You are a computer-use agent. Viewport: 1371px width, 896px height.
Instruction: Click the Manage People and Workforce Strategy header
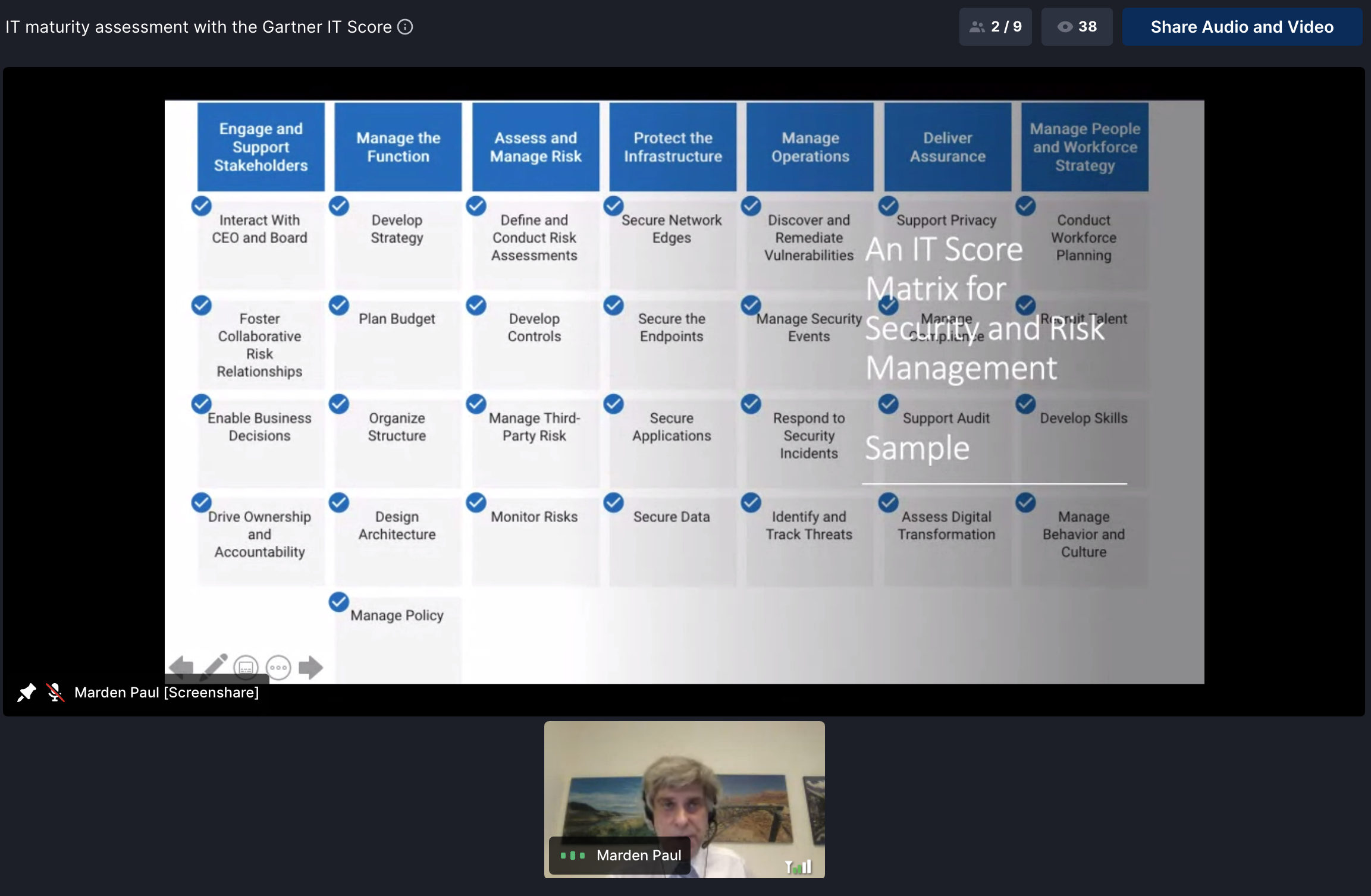(1085, 147)
